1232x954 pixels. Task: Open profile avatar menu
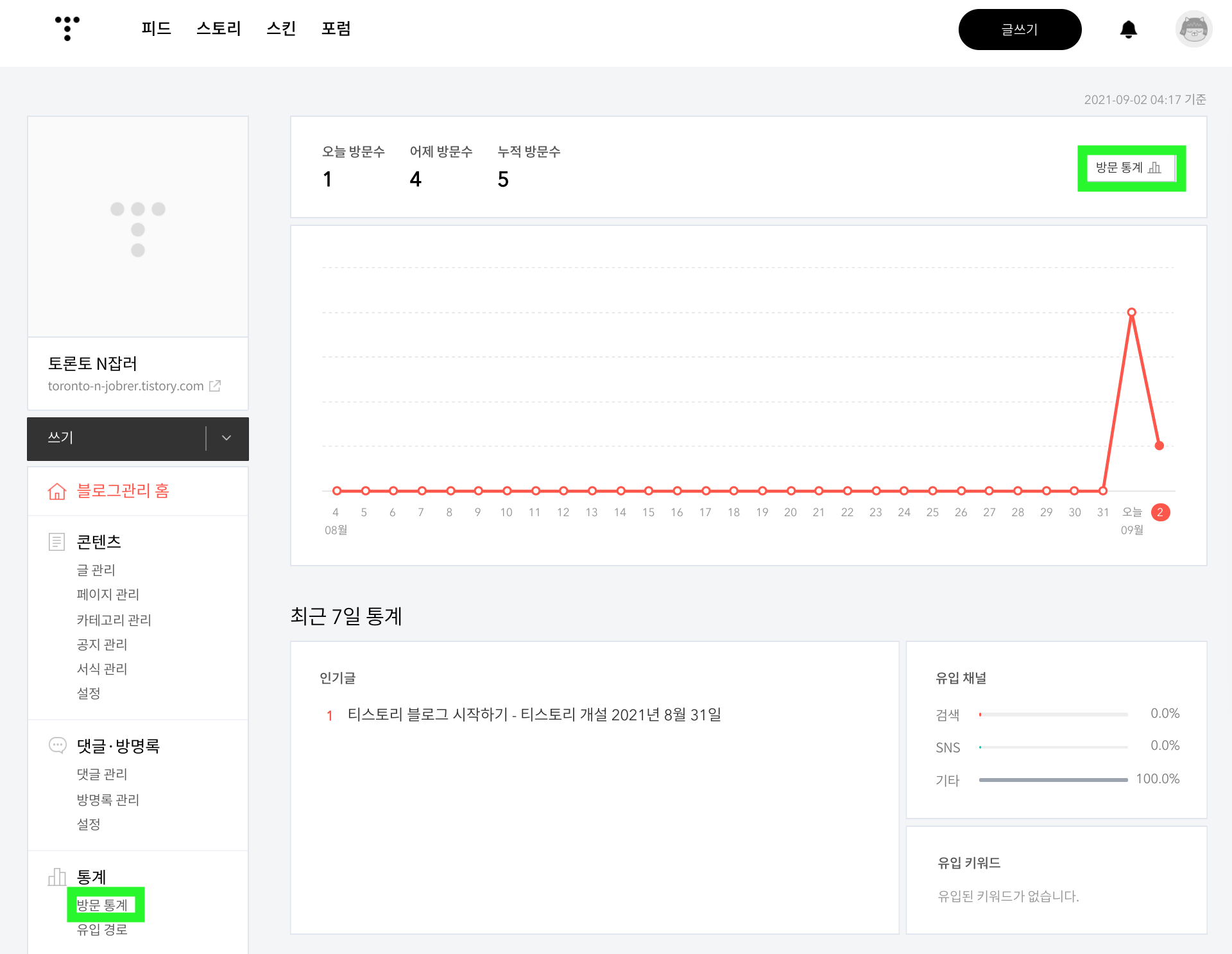(x=1193, y=30)
